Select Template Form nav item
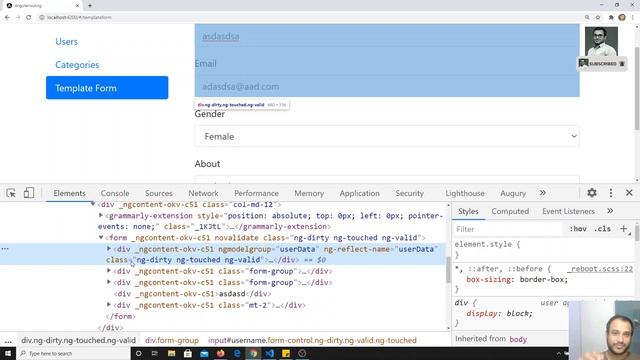Screen dimensions: 640x360 pos(107,88)
